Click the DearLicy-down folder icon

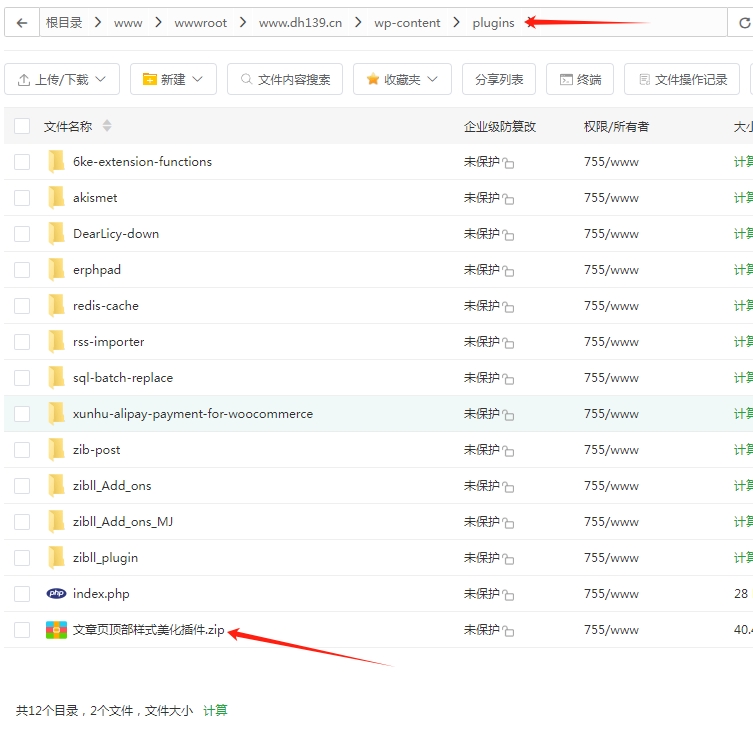[56, 233]
